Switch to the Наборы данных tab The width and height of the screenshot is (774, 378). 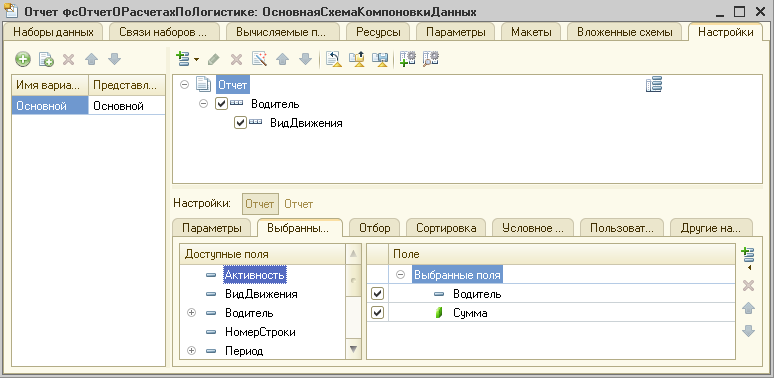[53, 32]
